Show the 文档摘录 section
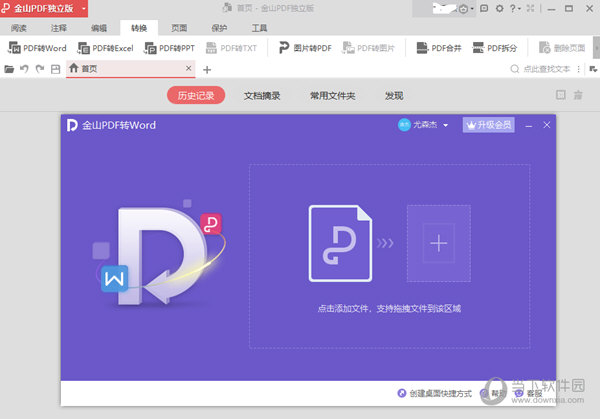This screenshot has height=419, width=600. click(x=262, y=96)
